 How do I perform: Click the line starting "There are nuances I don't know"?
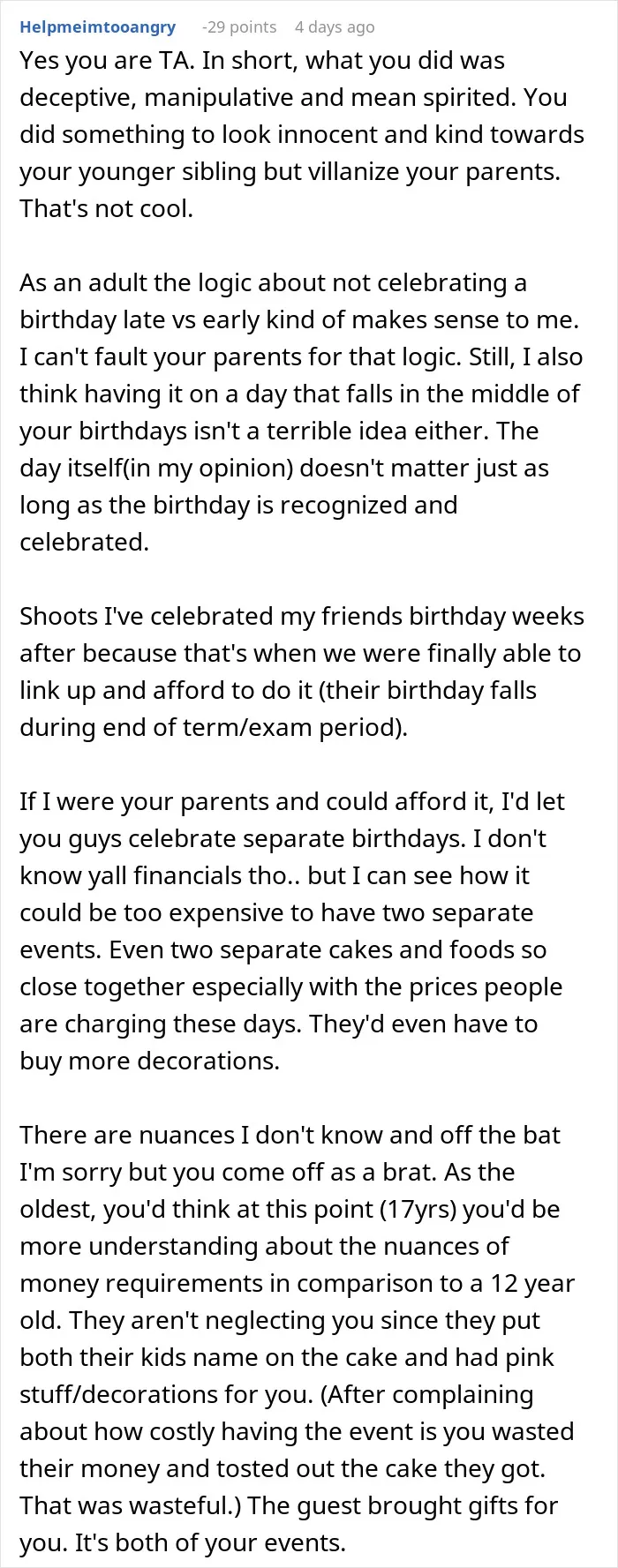point(290,1135)
